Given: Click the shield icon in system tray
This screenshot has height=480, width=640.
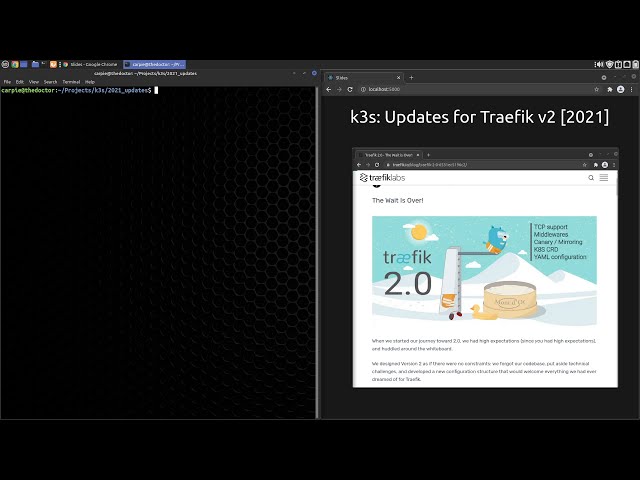Looking at the screenshot, I should click(609, 64).
